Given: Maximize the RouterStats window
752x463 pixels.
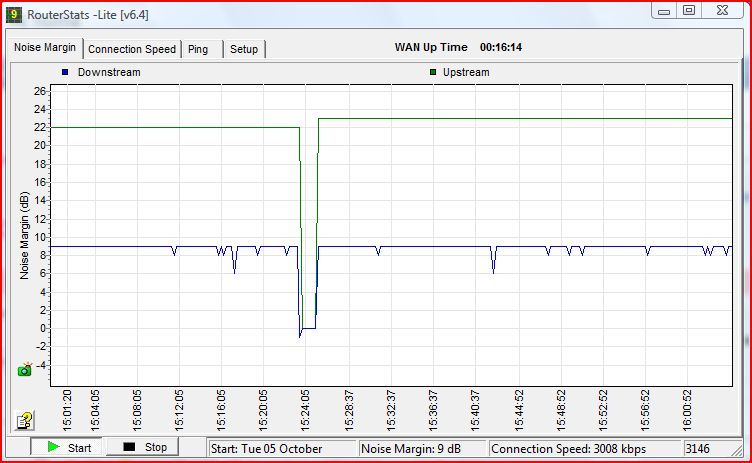Looking at the screenshot, I should 689,10.
